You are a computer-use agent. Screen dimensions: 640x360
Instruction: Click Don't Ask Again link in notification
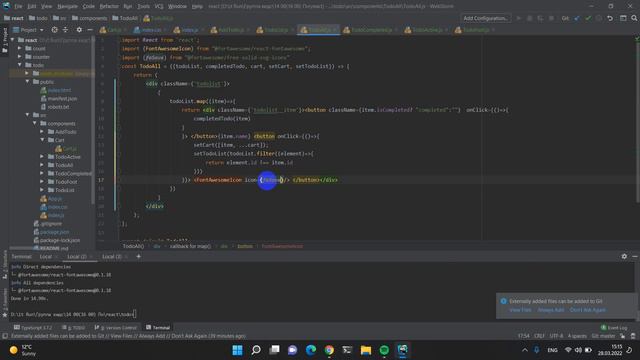588,310
